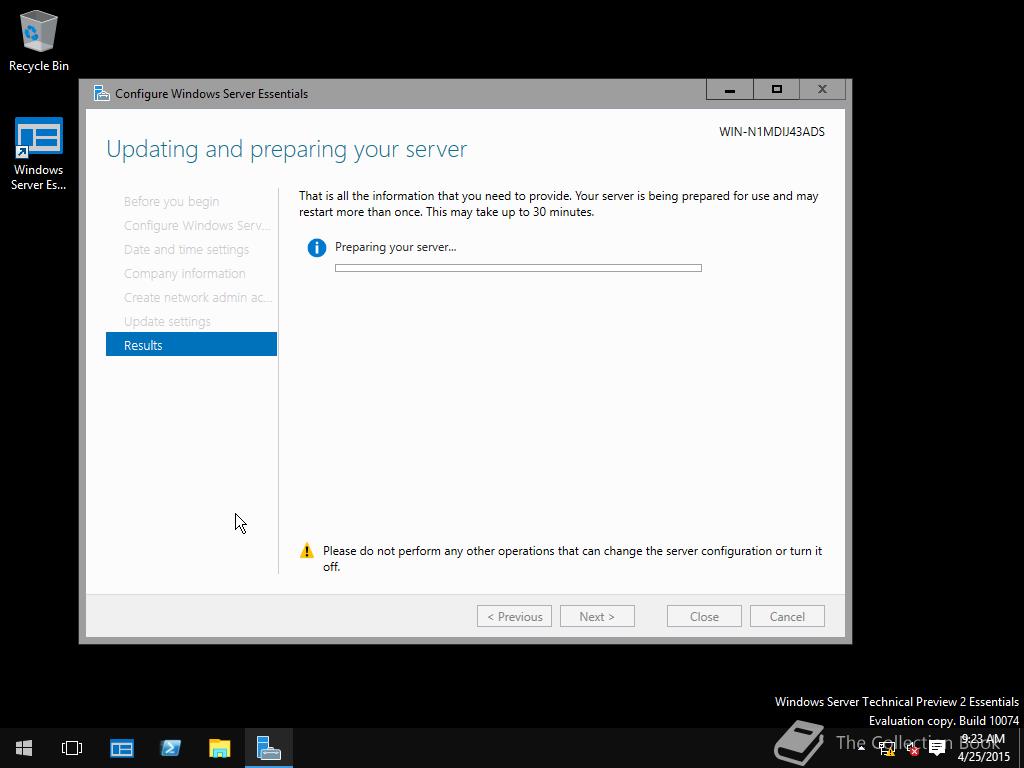1024x768 pixels.
Task: Show hidden tray icons arrow
Action: [861, 748]
